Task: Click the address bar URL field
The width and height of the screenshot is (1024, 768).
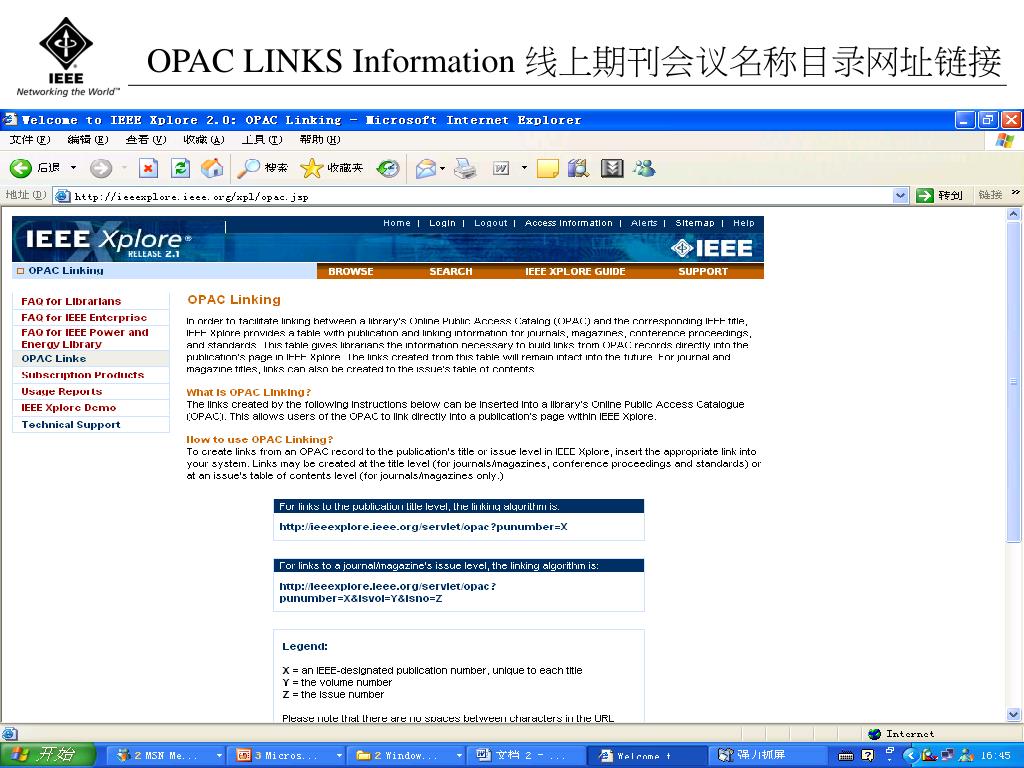Action: click(481, 195)
